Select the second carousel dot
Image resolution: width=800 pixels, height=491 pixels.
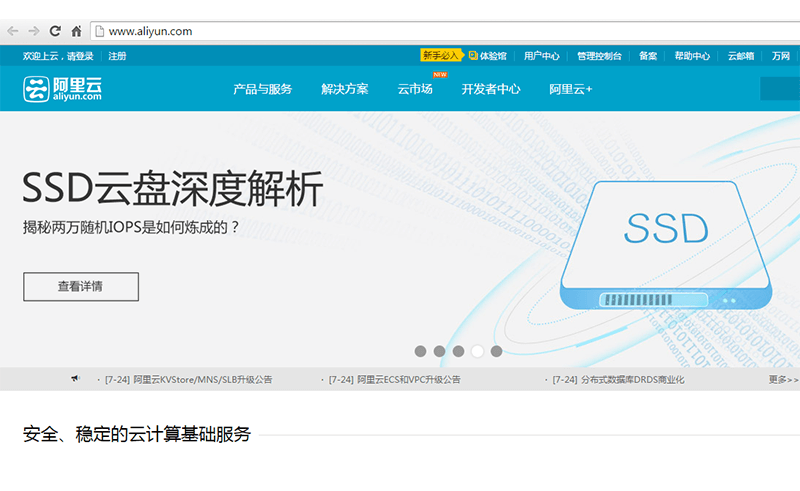pos(439,351)
